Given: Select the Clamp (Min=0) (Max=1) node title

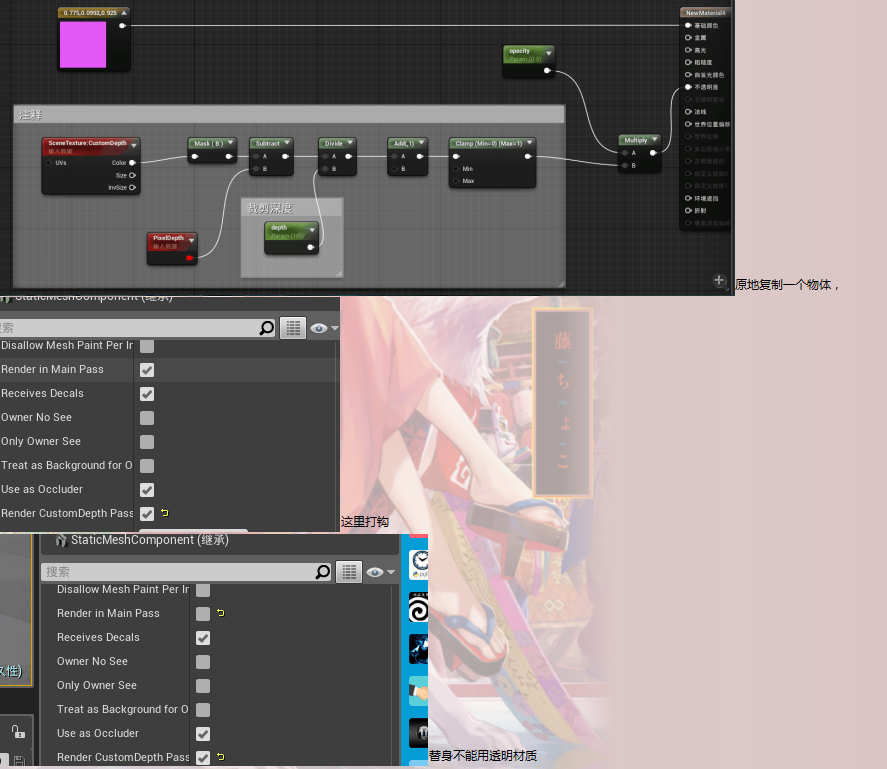Looking at the screenshot, I should pyautogui.click(x=489, y=144).
